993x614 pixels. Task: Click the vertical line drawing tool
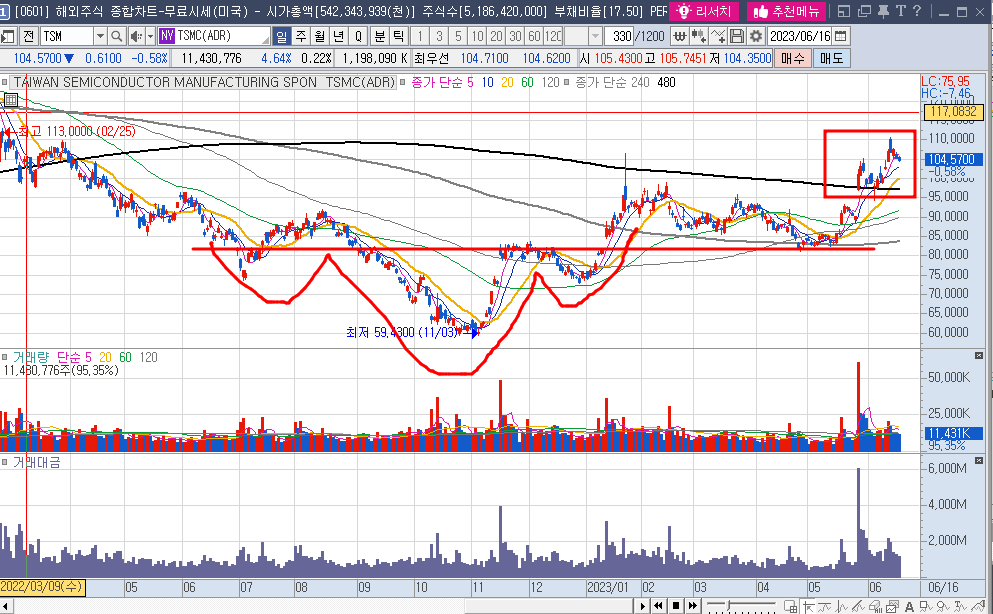(841, 606)
